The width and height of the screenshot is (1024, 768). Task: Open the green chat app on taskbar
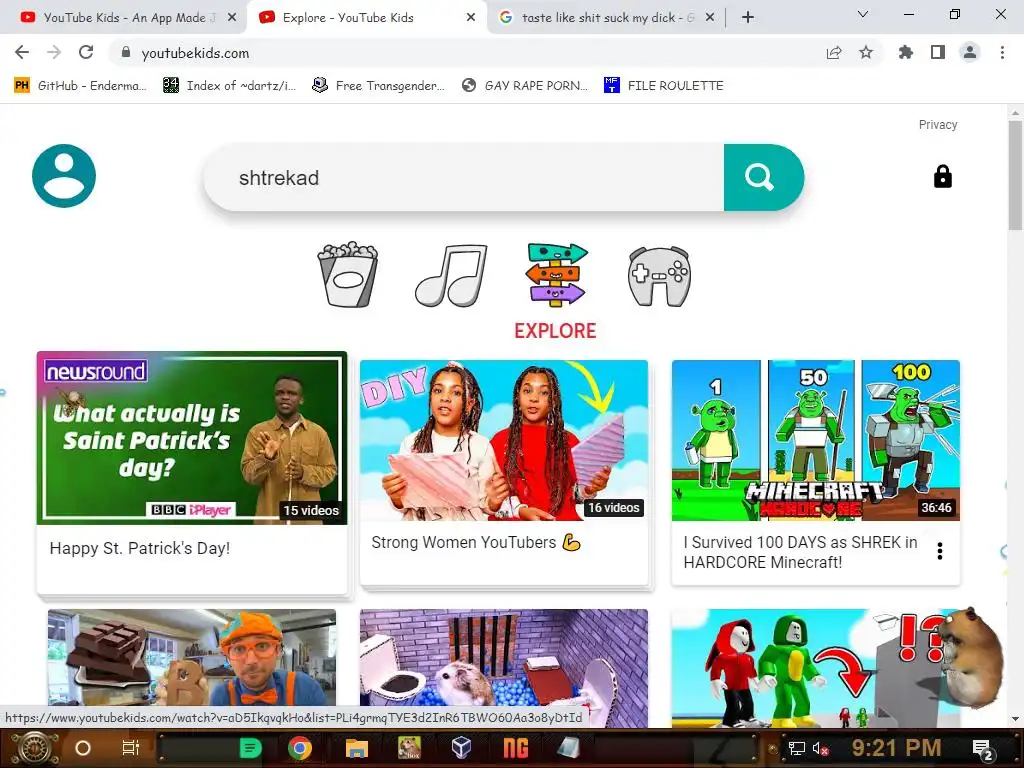[250, 748]
